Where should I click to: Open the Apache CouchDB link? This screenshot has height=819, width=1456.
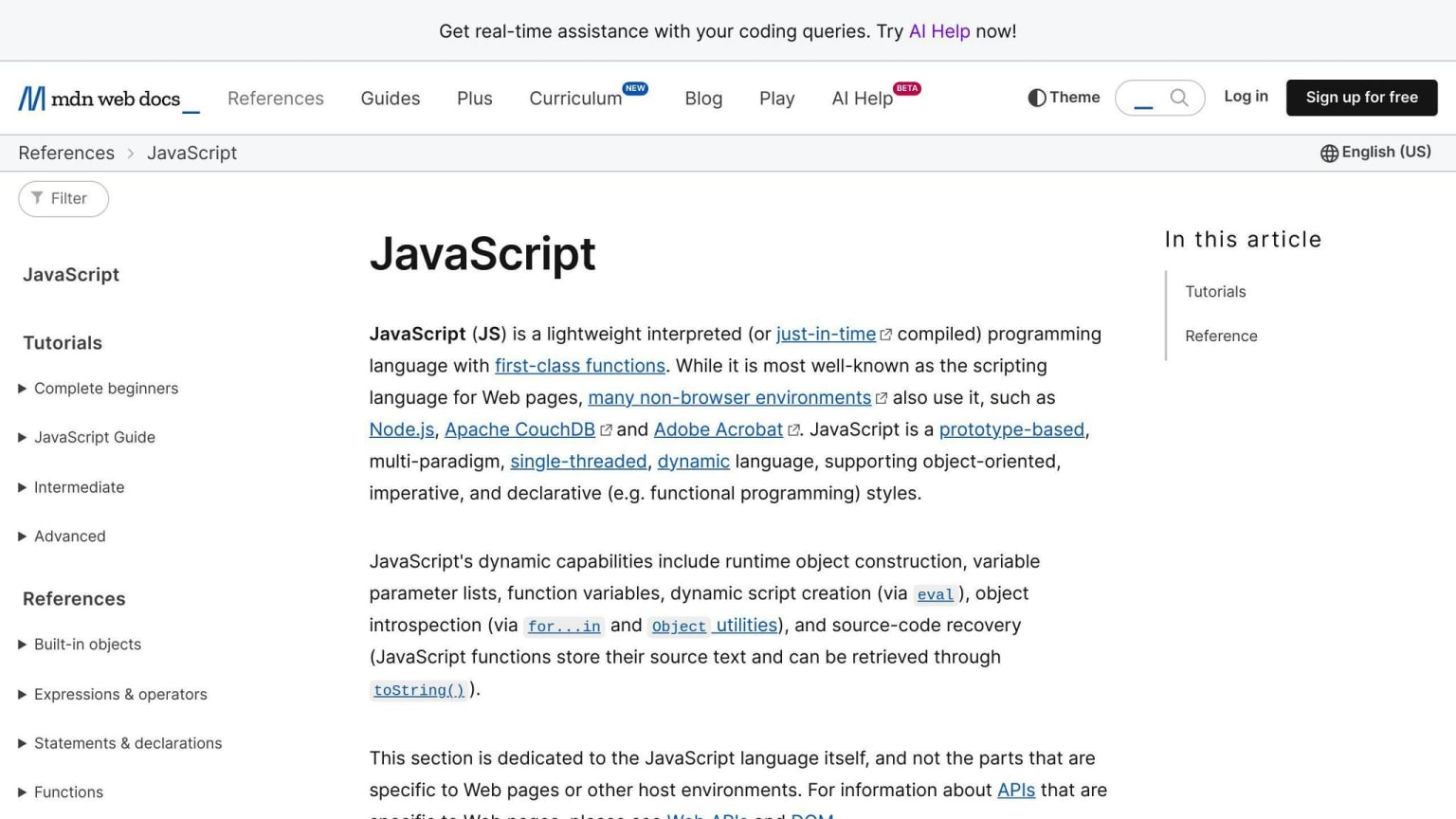[520, 430]
